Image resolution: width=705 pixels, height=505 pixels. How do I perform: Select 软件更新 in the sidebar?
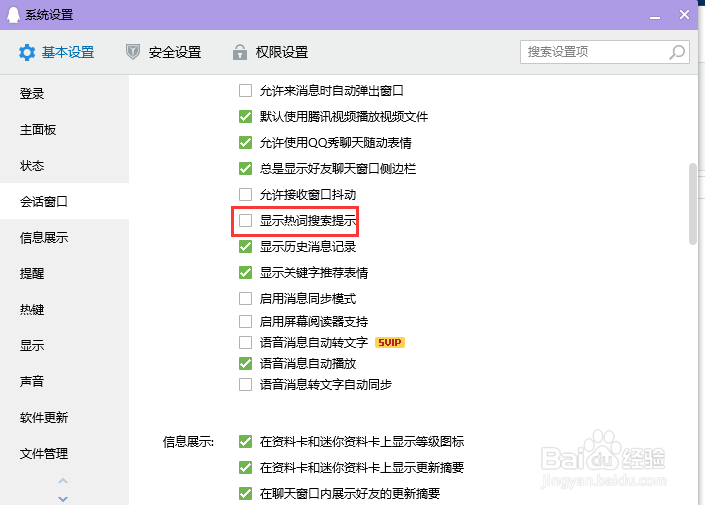(x=64, y=417)
